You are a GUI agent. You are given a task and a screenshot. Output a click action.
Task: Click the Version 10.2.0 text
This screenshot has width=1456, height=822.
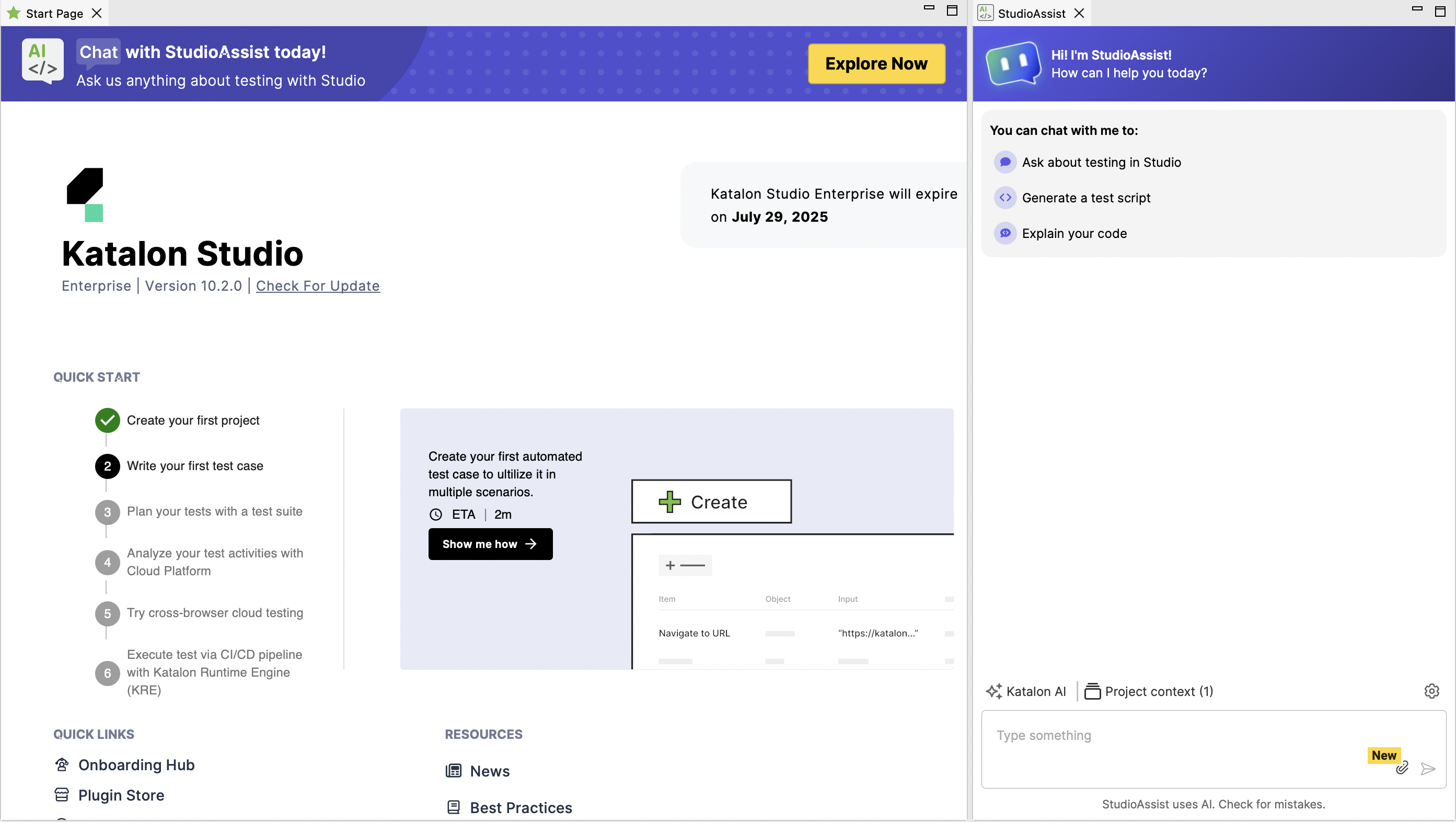[x=193, y=286]
